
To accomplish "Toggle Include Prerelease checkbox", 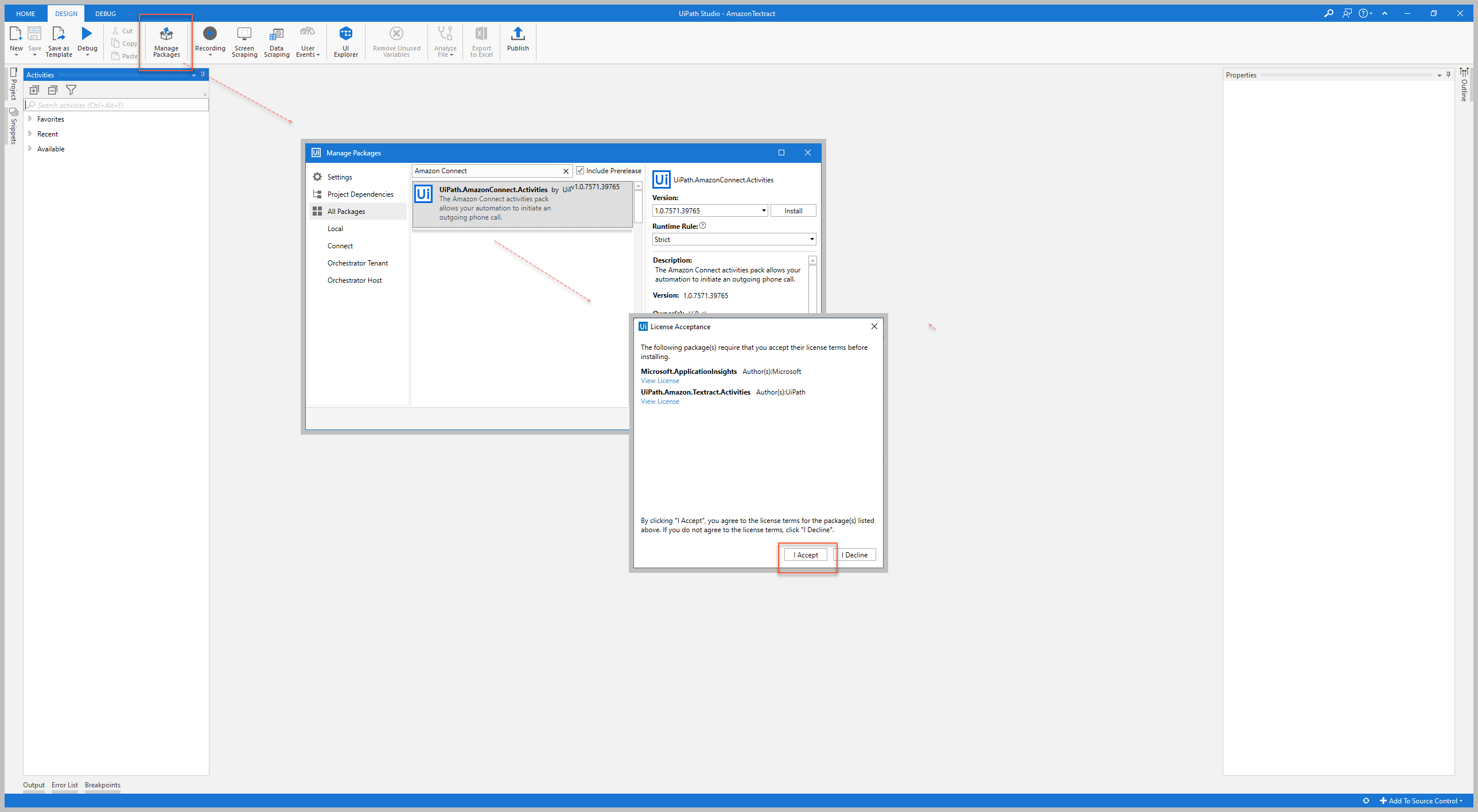I will (x=580, y=170).
